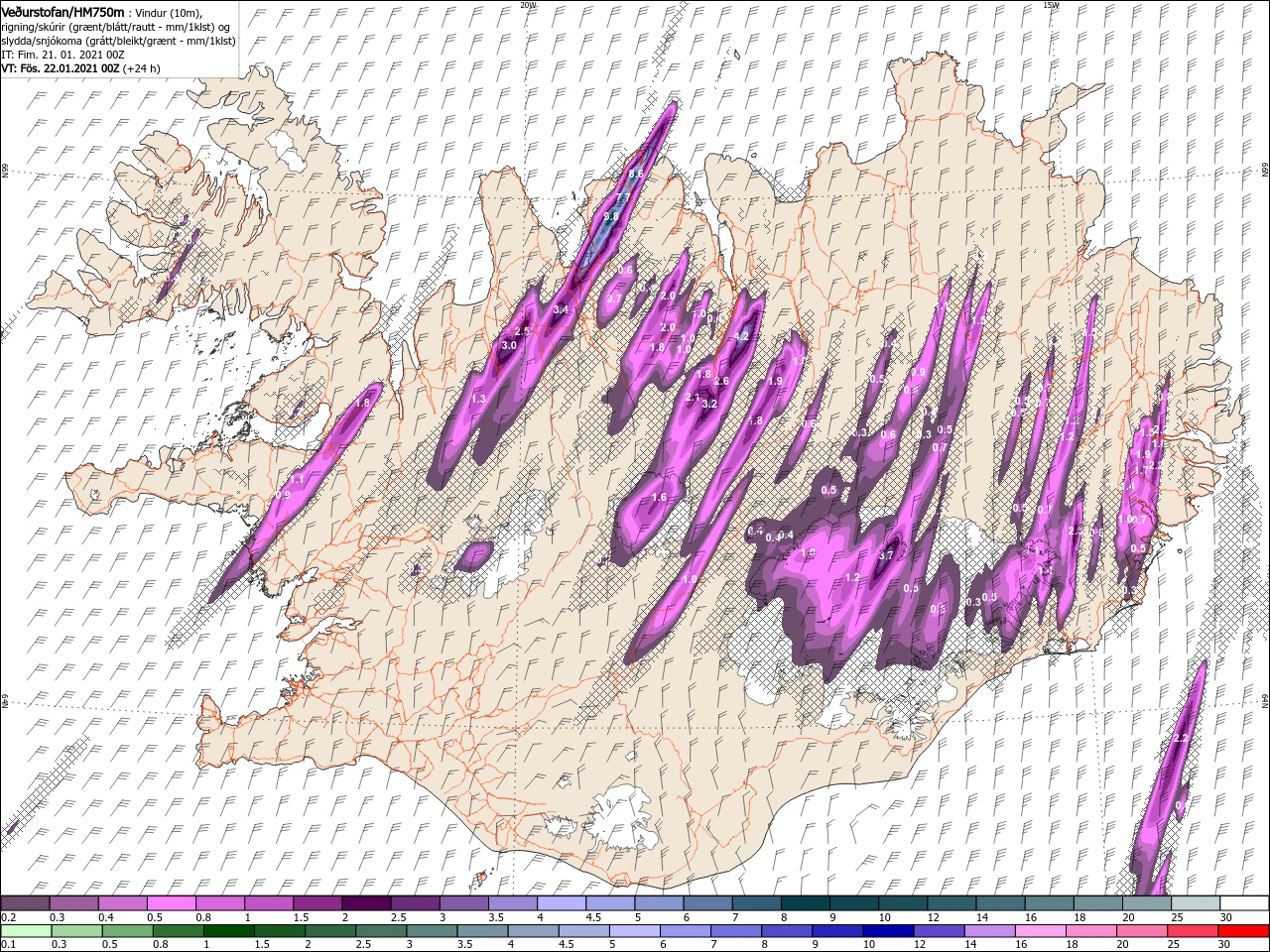The image size is (1270, 952).
Task: Click the deep blue rain swatch starting at 10
Action: pos(887,931)
